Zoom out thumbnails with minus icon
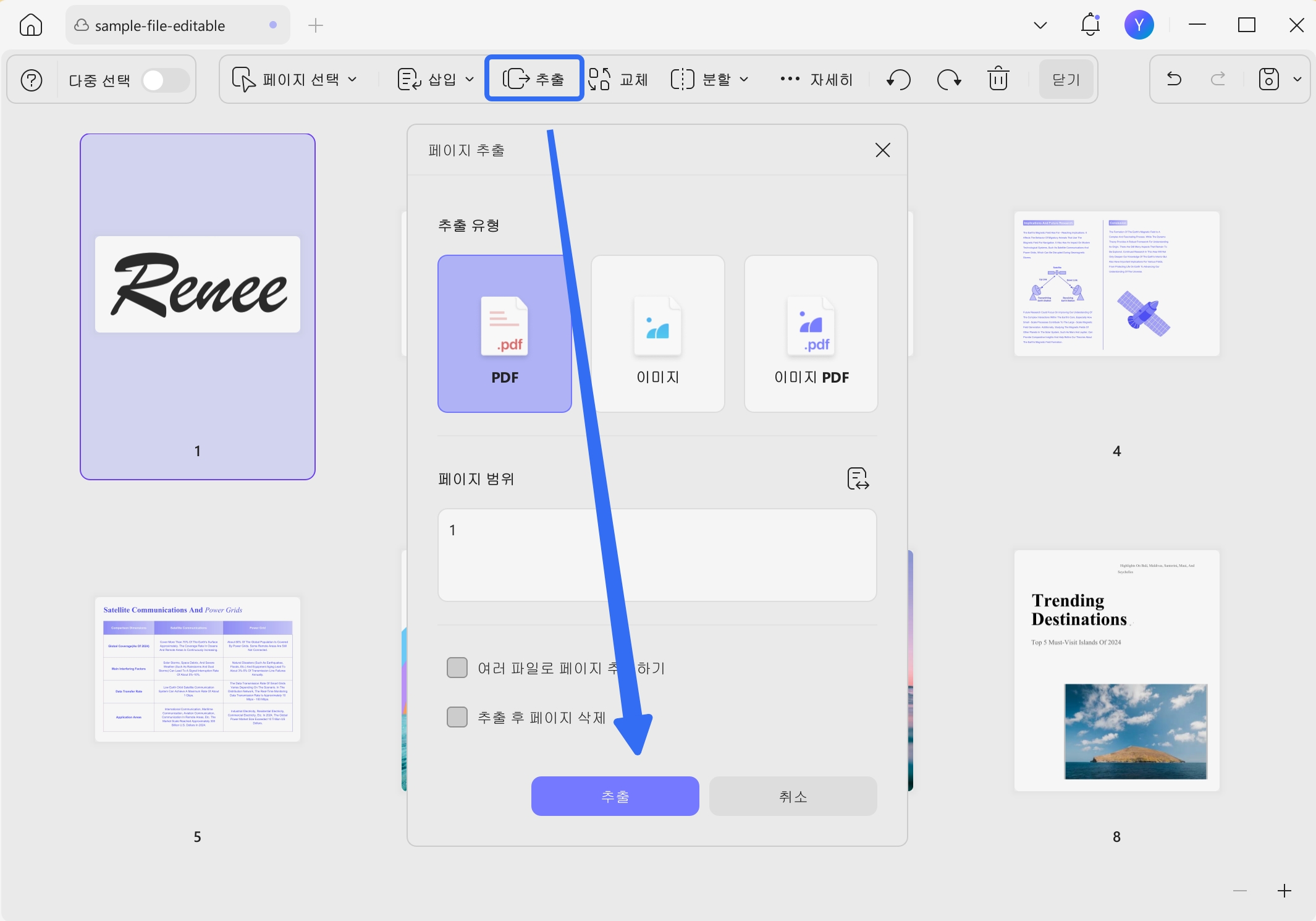The image size is (1316, 921). (1240, 891)
